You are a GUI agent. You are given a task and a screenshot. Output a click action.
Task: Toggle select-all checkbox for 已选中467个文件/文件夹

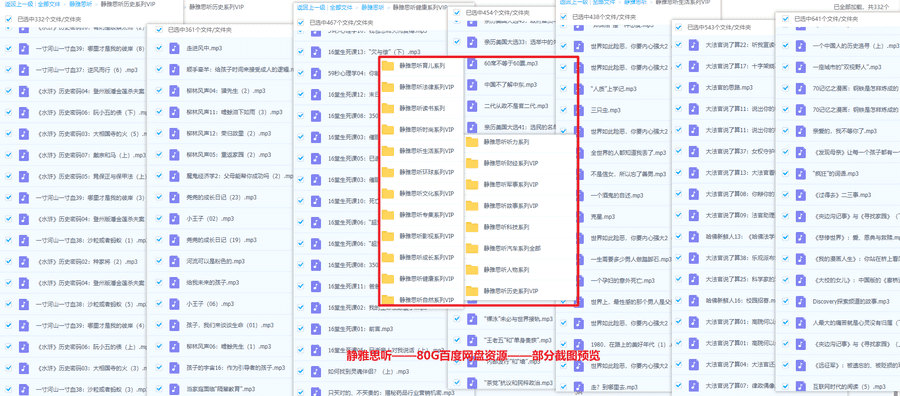(301, 23)
